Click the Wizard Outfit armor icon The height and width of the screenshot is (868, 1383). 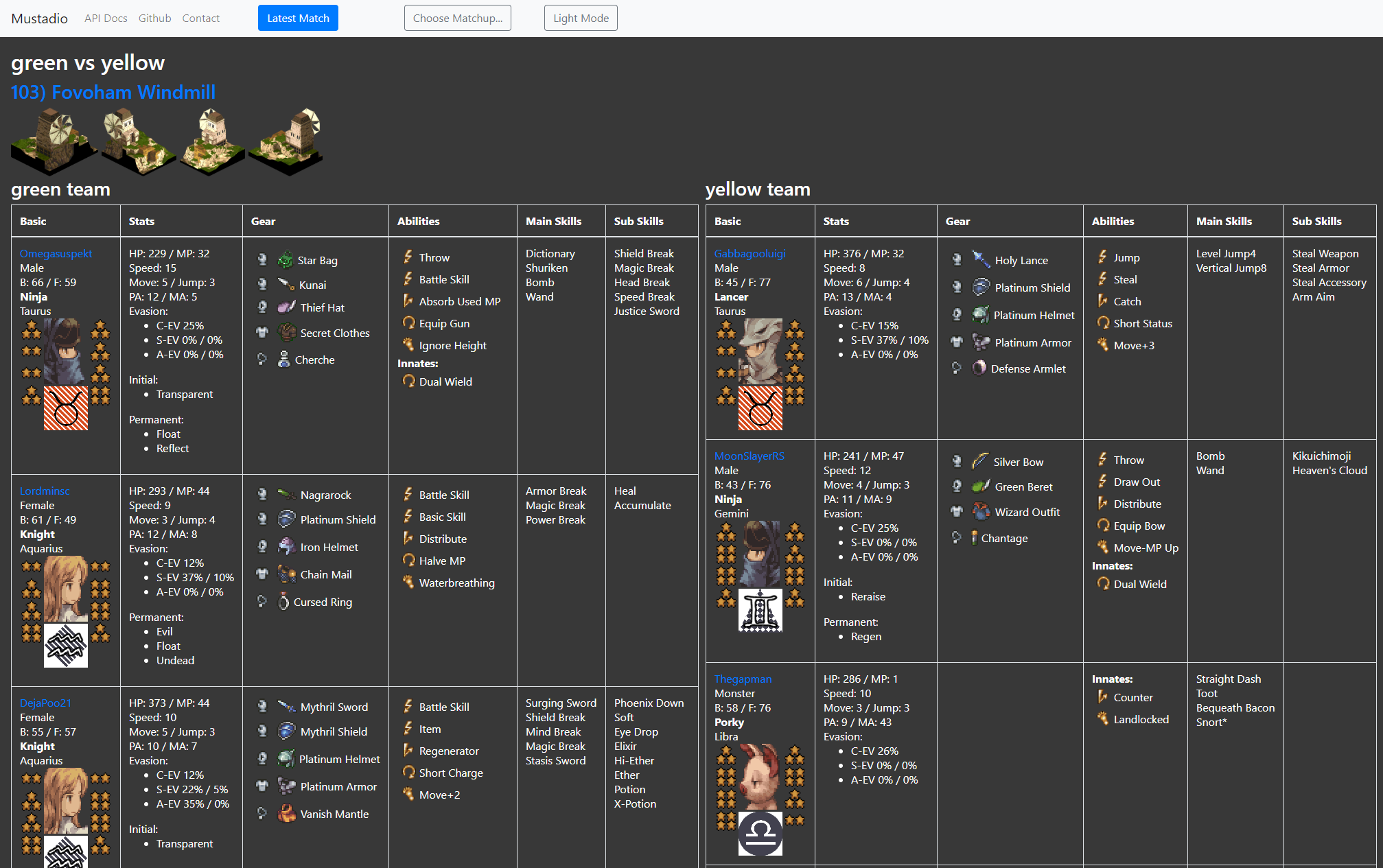(x=981, y=512)
